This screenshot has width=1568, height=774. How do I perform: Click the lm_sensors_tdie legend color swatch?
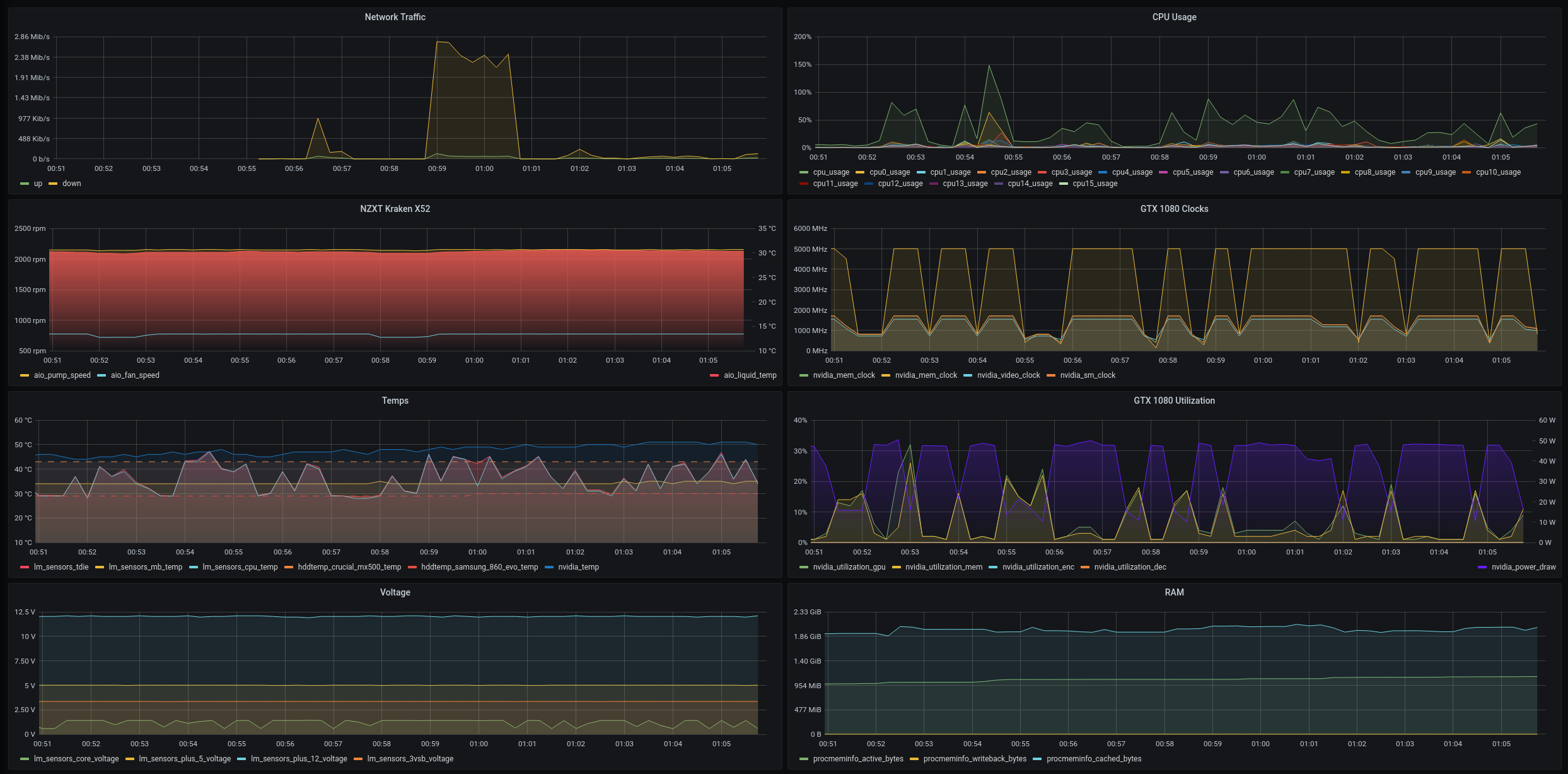pos(25,568)
